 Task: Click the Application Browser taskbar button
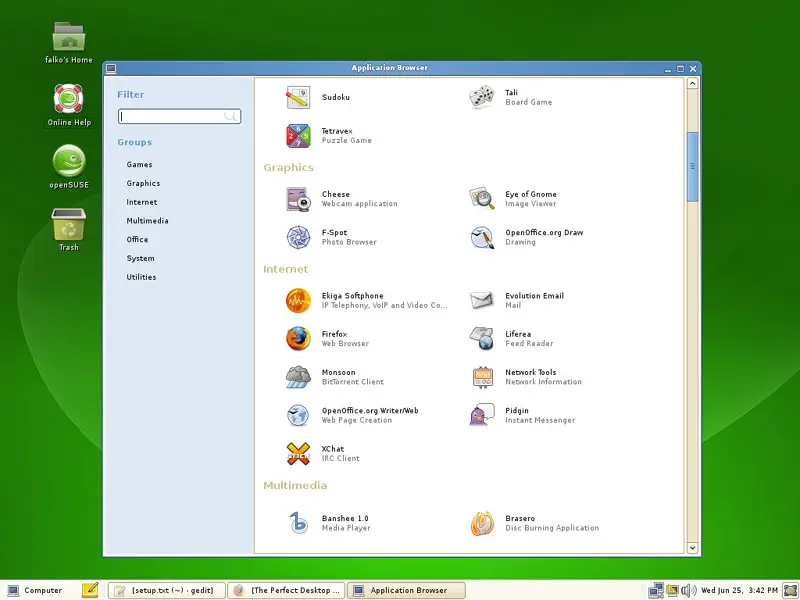point(406,590)
